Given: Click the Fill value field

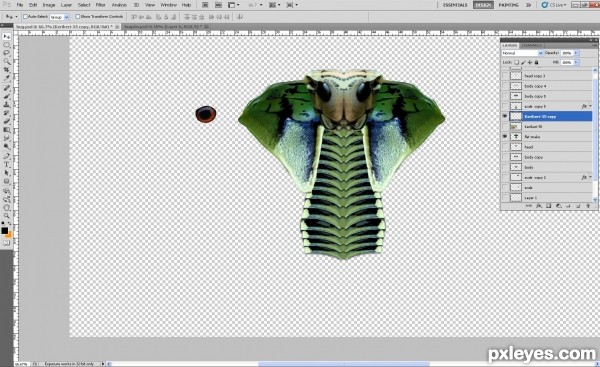Looking at the screenshot, I should click(x=567, y=62).
